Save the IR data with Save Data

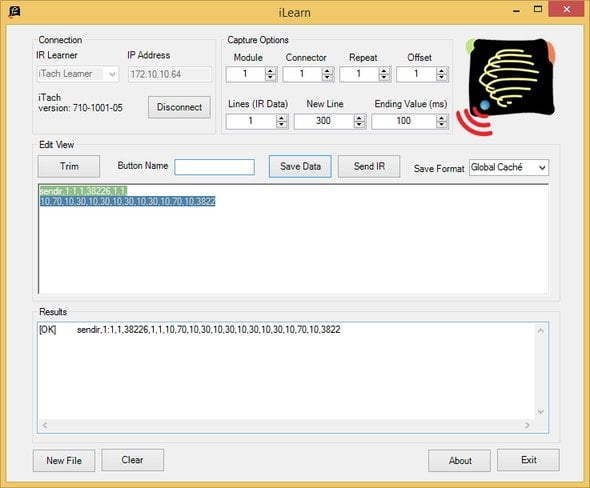(300, 166)
